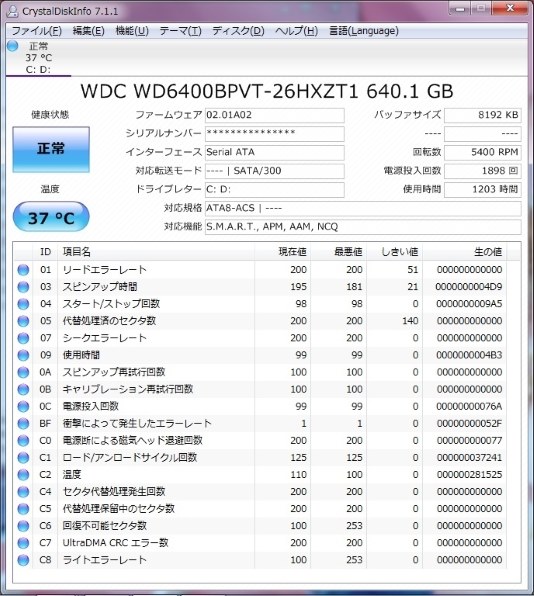Click the 項目名 column header
This screenshot has height=596, width=534.
click(x=156, y=252)
